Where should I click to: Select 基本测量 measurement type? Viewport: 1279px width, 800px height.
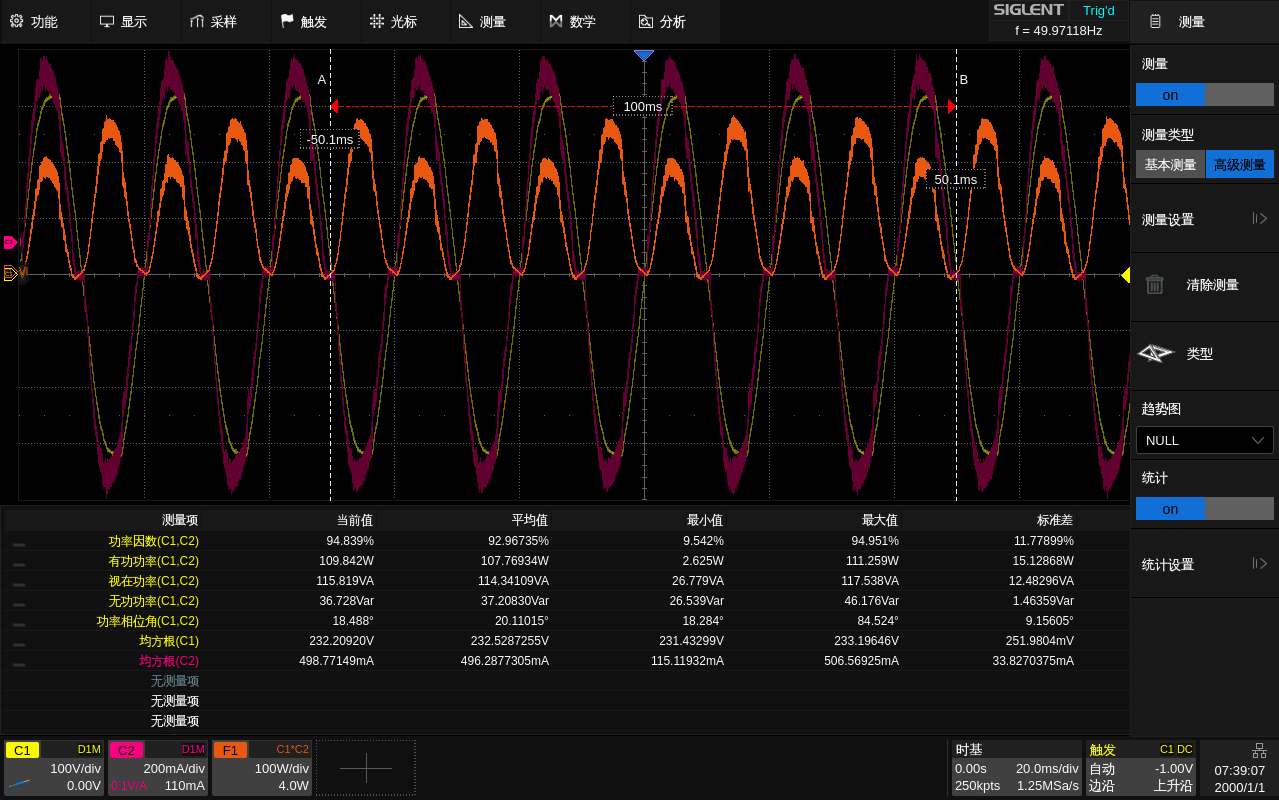(1170, 165)
